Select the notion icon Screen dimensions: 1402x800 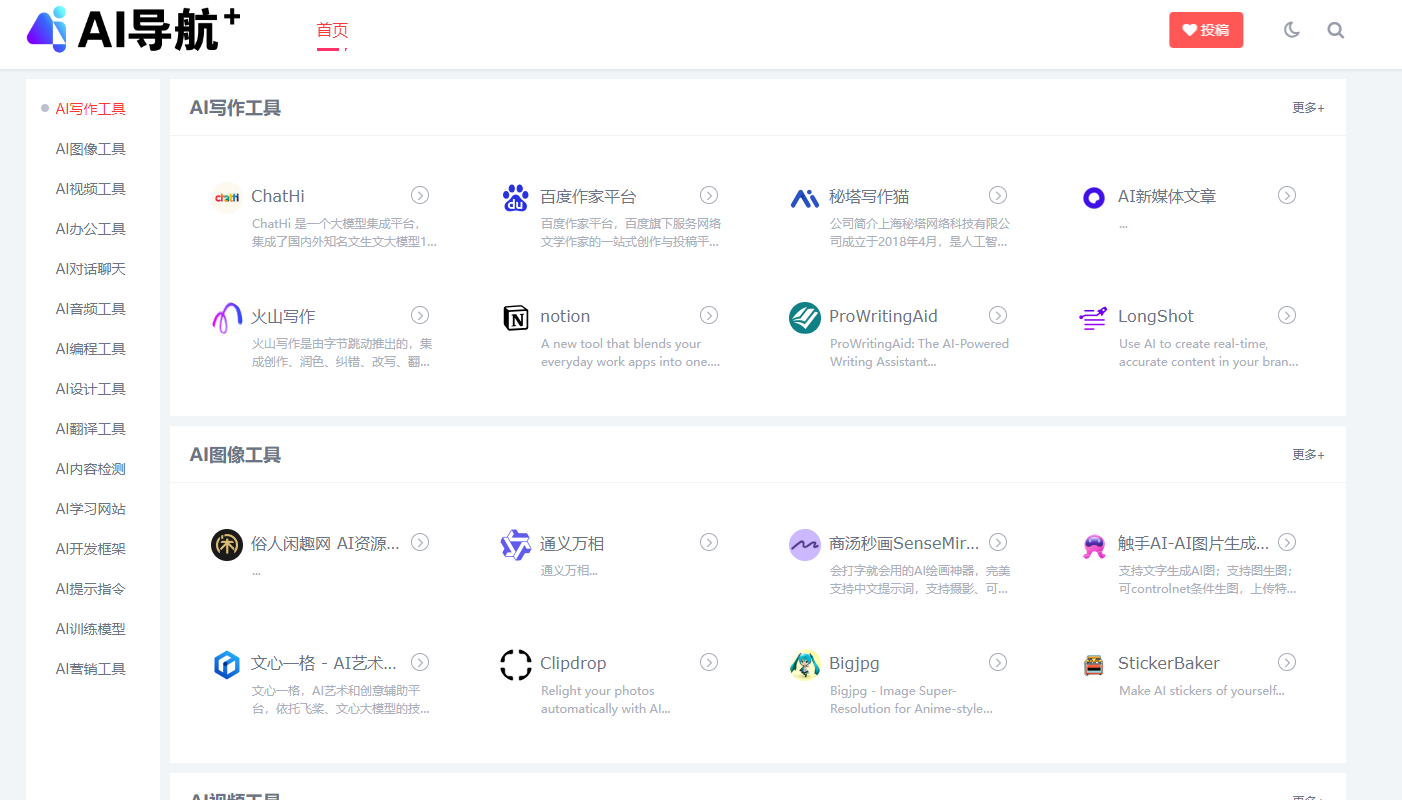pyautogui.click(x=515, y=317)
